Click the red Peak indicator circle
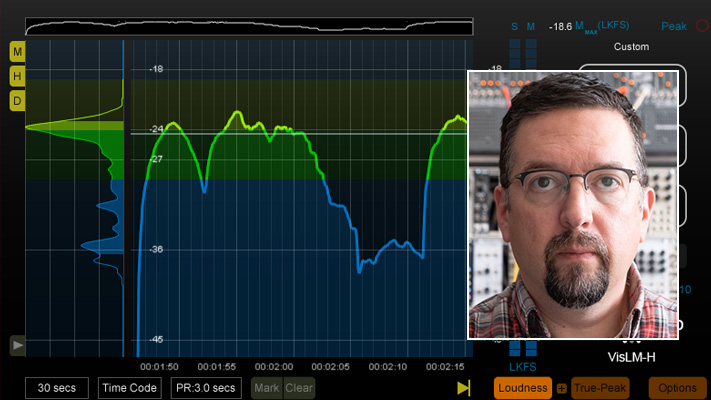Image resolution: width=711 pixels, height=400 pixels. tap(701, 26)
